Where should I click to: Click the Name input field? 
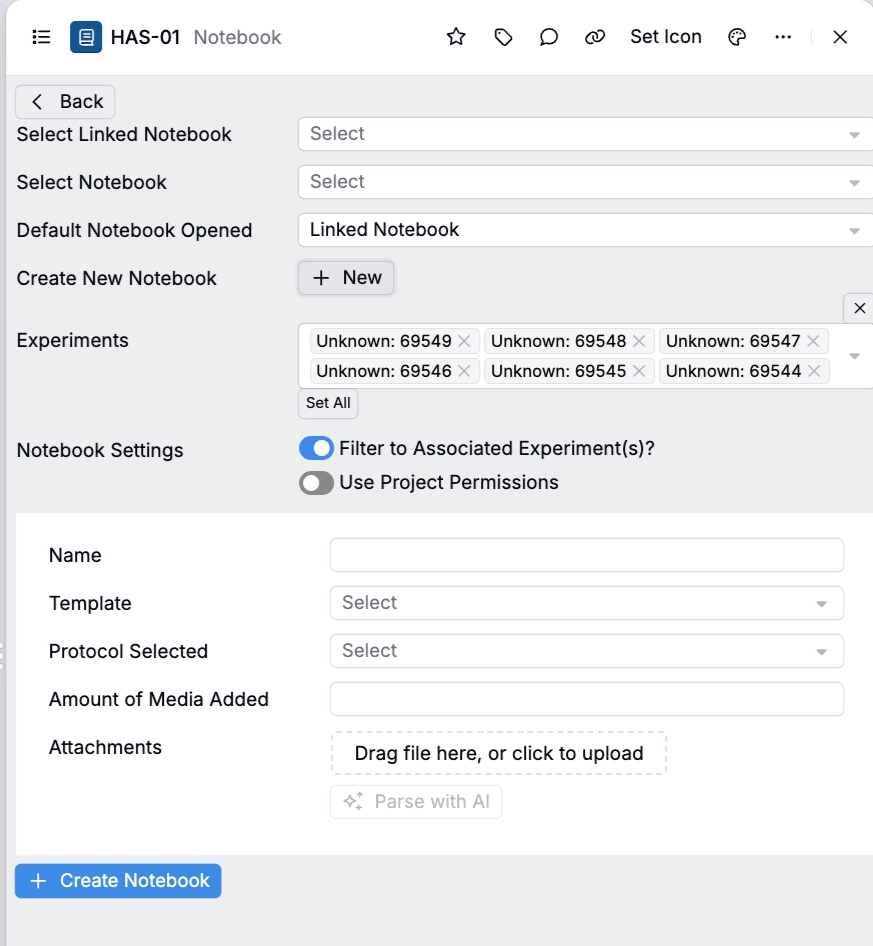[x=586, y=555]
